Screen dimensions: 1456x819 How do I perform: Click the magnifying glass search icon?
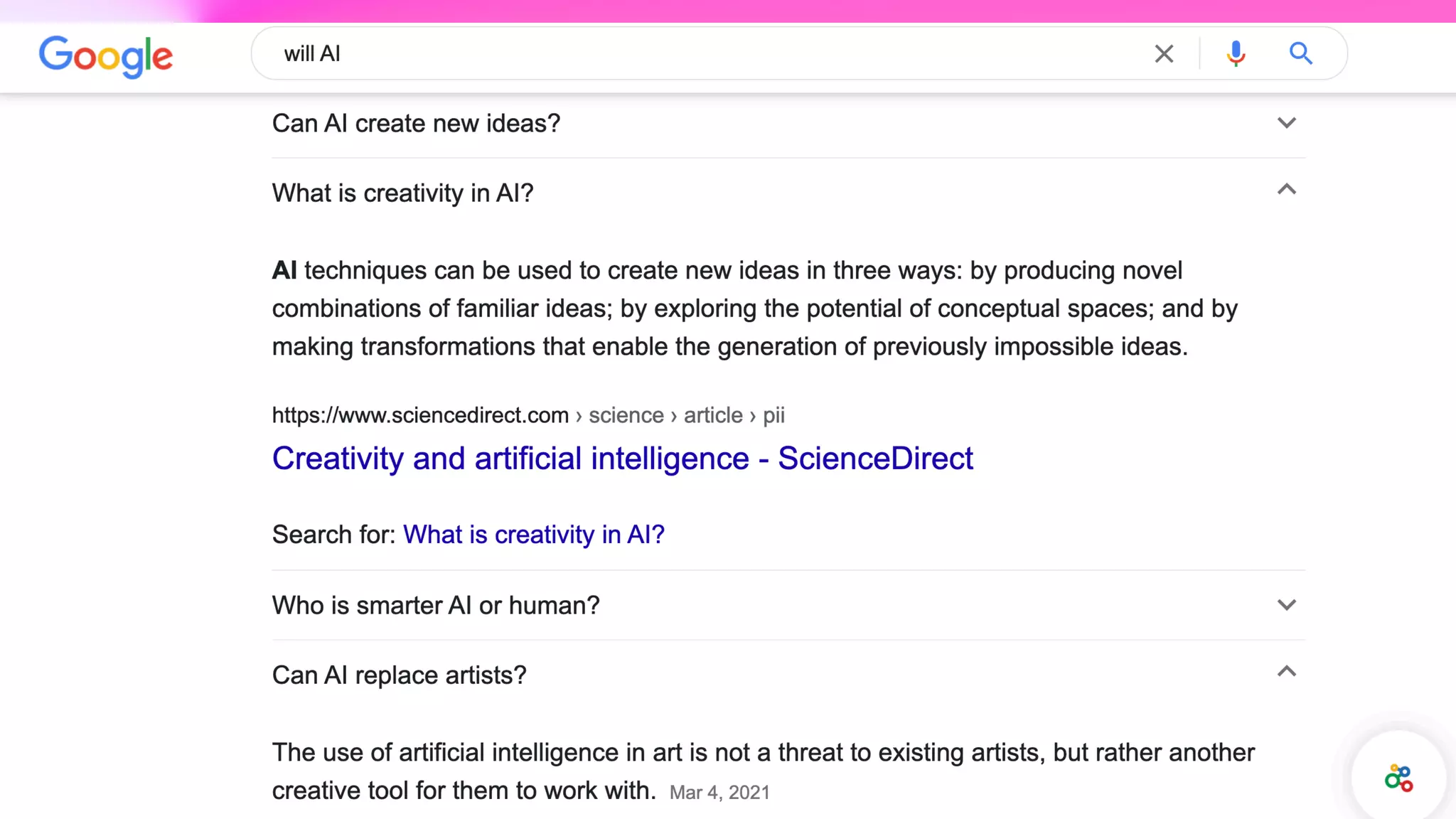click(x=1300, y=54)
